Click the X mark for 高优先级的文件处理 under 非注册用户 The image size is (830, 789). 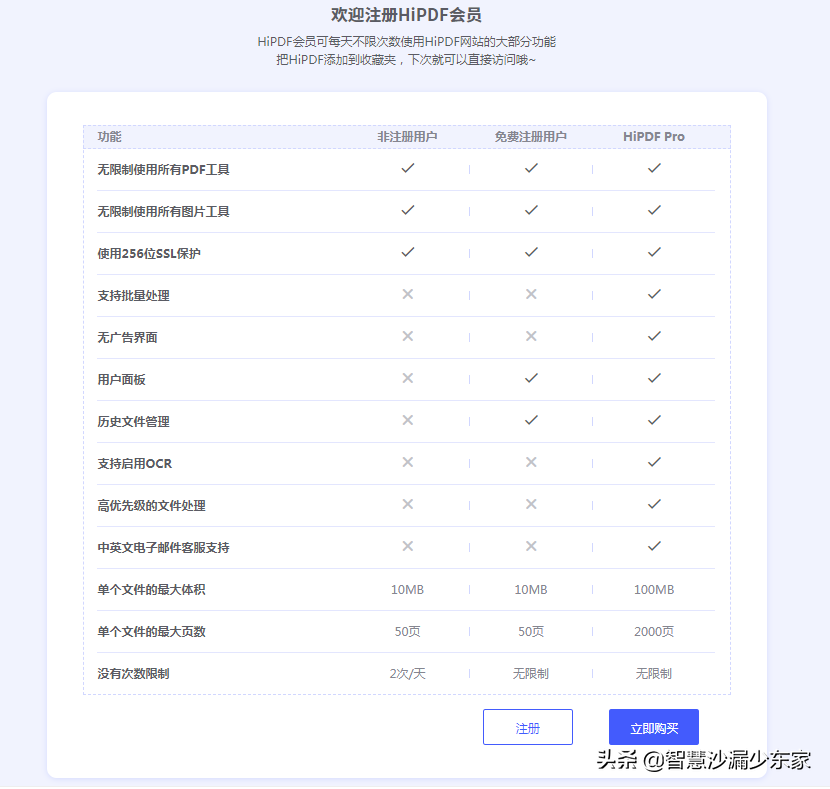pyautogui.click(x=408, y=504)
